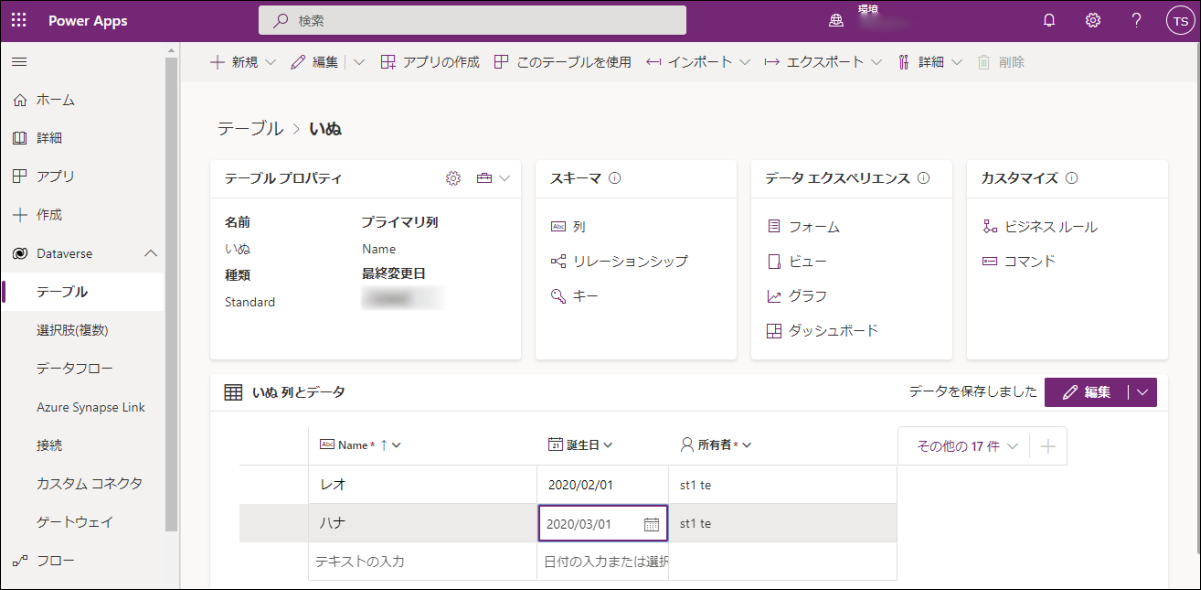
Task: Click the テキストの入力 new row field
Action: coord(423,561)
